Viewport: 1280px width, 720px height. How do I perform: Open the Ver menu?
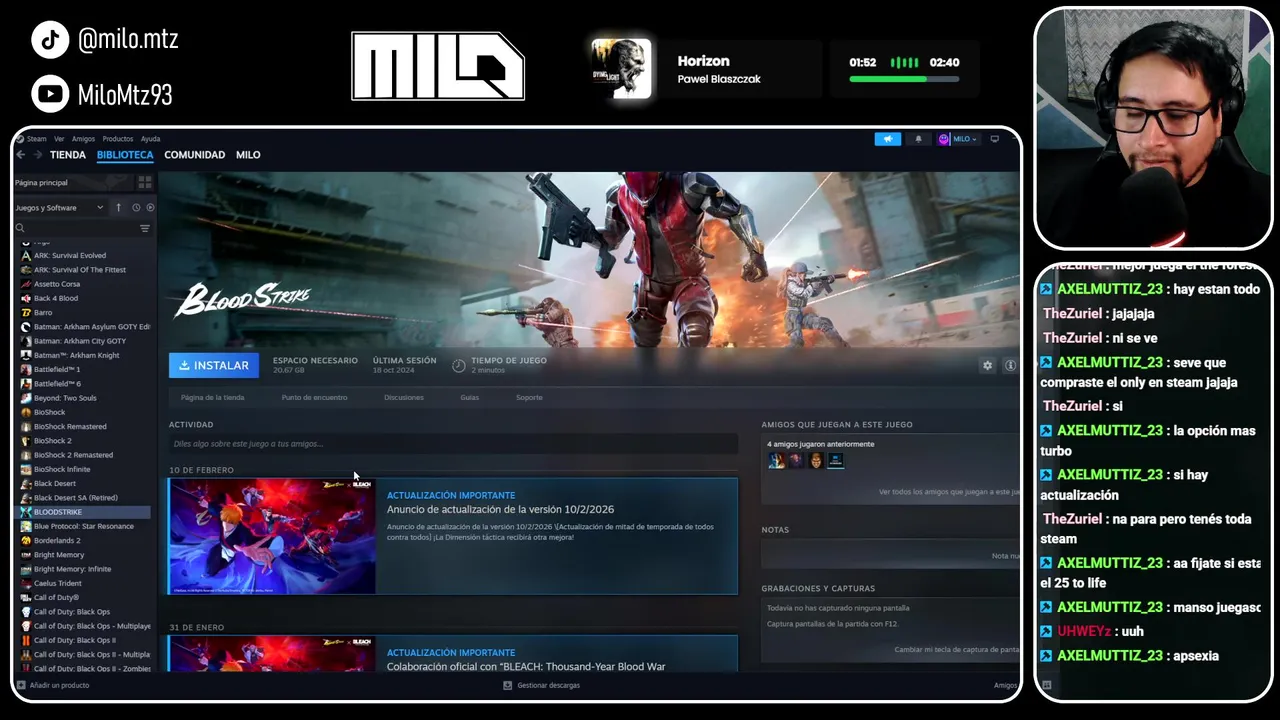(59, 139)
